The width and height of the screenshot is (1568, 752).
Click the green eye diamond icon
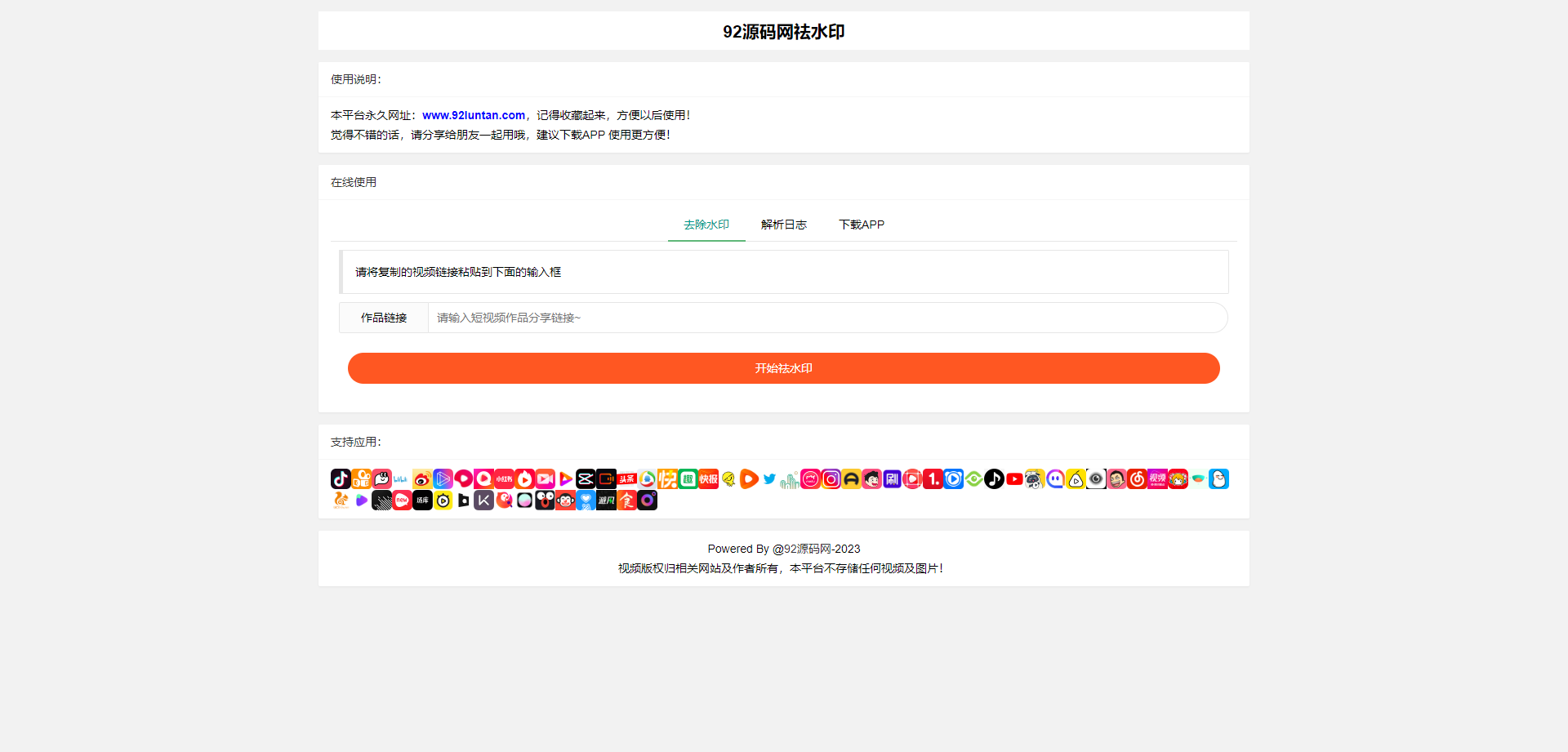[x=973, y=478]
